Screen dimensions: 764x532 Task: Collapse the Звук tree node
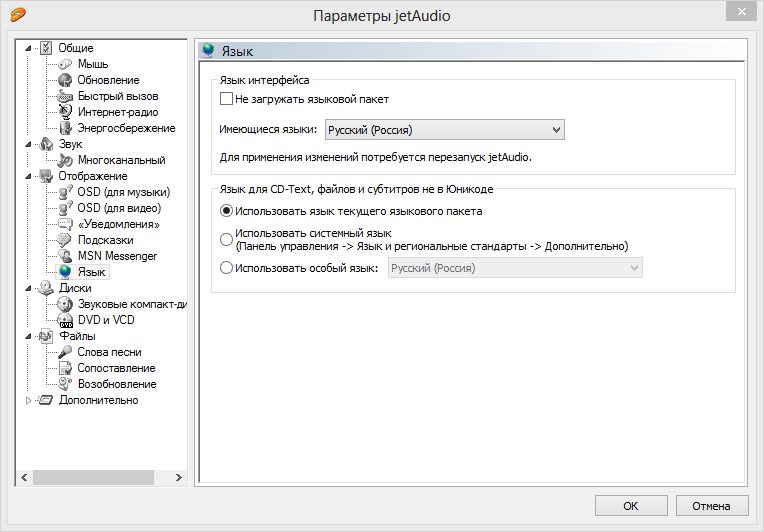click(x=28, y=144)
